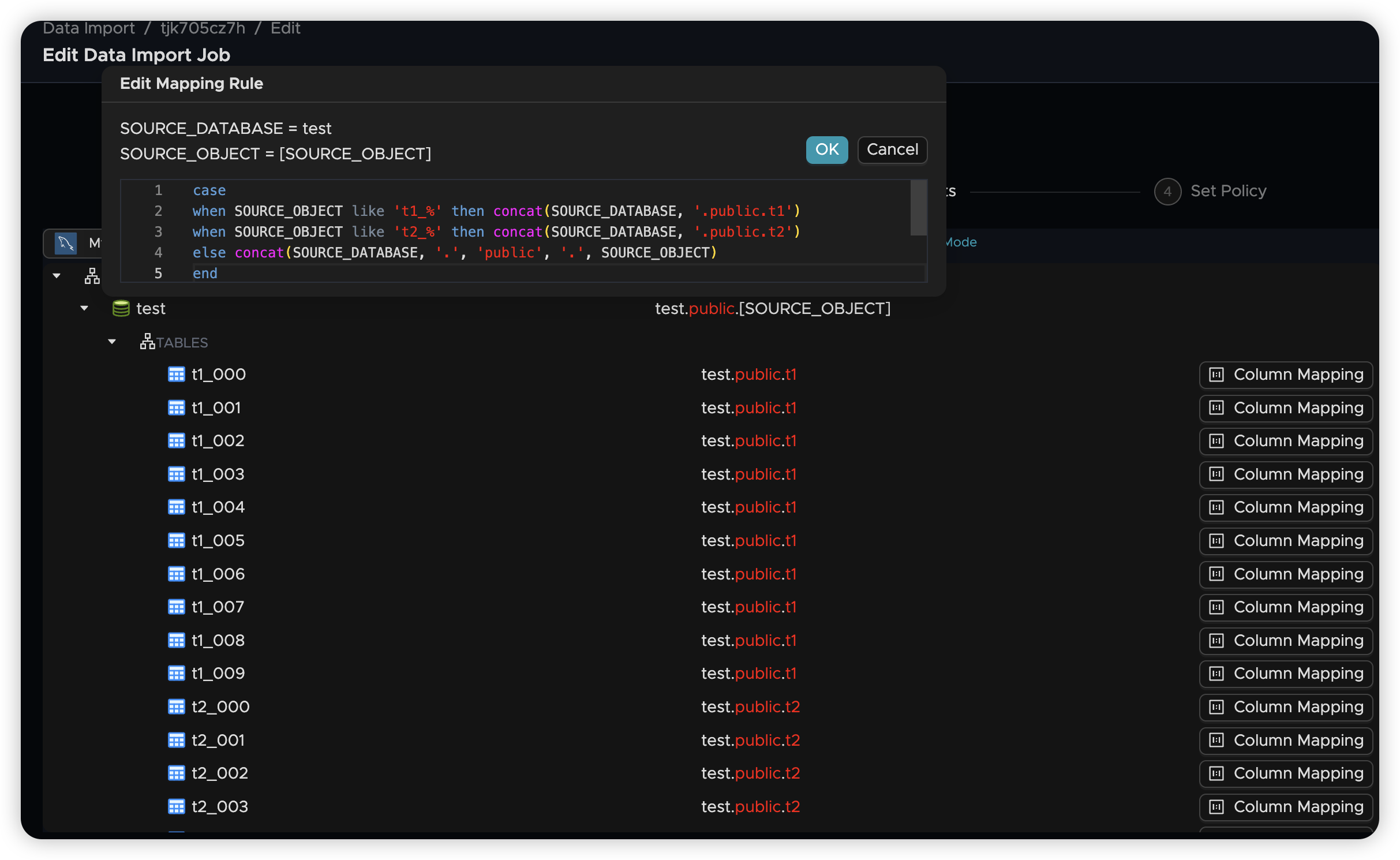Screen dimensions: 1400x860
Task: Open Column Mapping for t1_000
Action: [x=1286, y=375]
